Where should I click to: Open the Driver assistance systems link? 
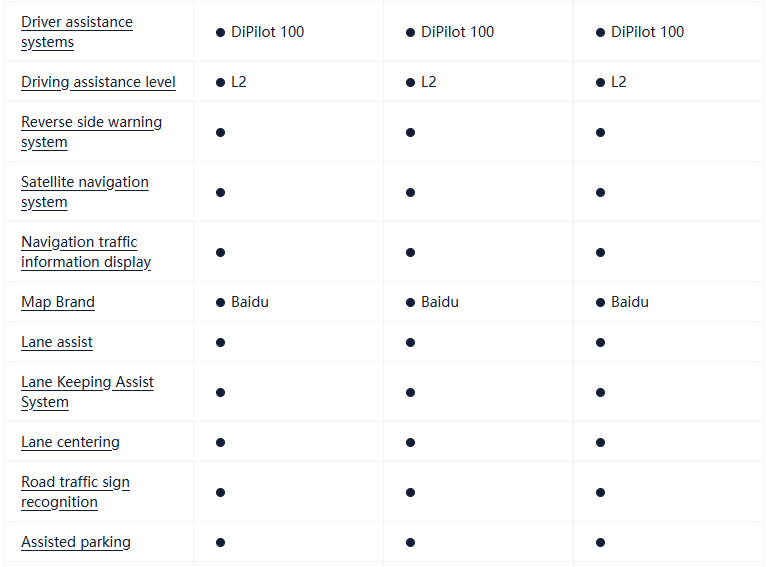[x=77, y=32]
